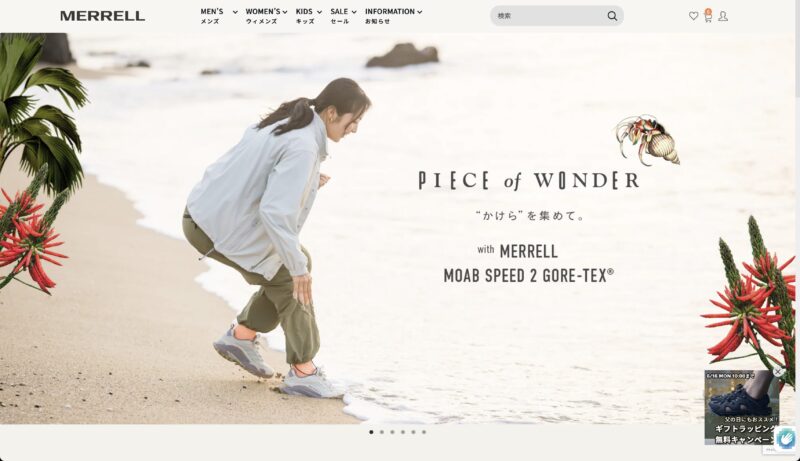The height and width of the screenshot is (461, 800).
Task: Click the PIECE of WONDER headline
Action: (529, 181)
